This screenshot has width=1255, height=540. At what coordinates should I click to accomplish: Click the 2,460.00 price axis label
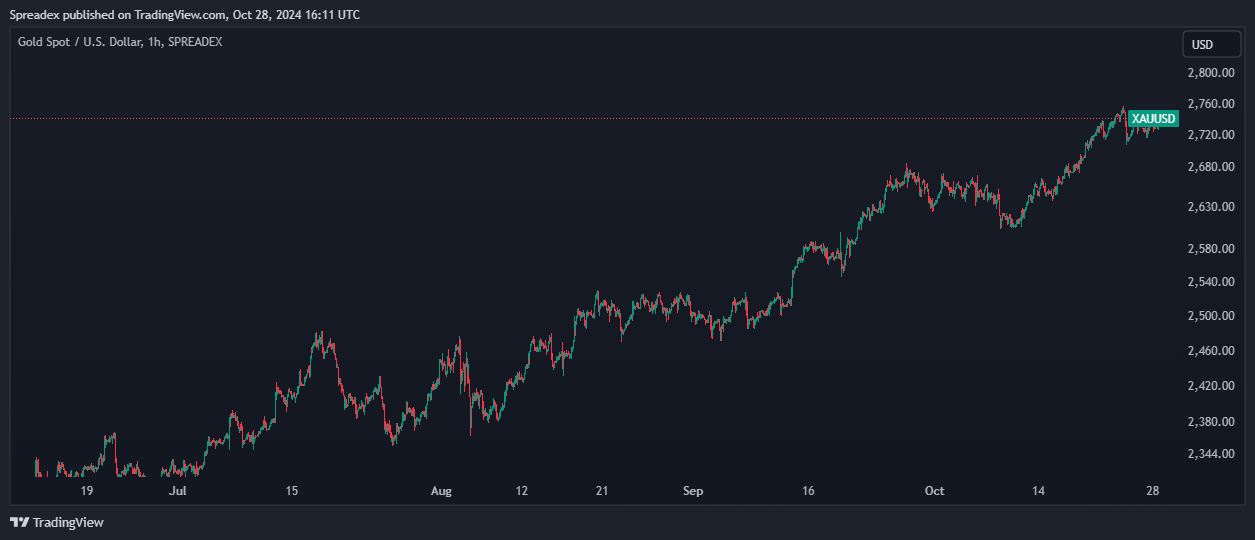click(1209, 351)
